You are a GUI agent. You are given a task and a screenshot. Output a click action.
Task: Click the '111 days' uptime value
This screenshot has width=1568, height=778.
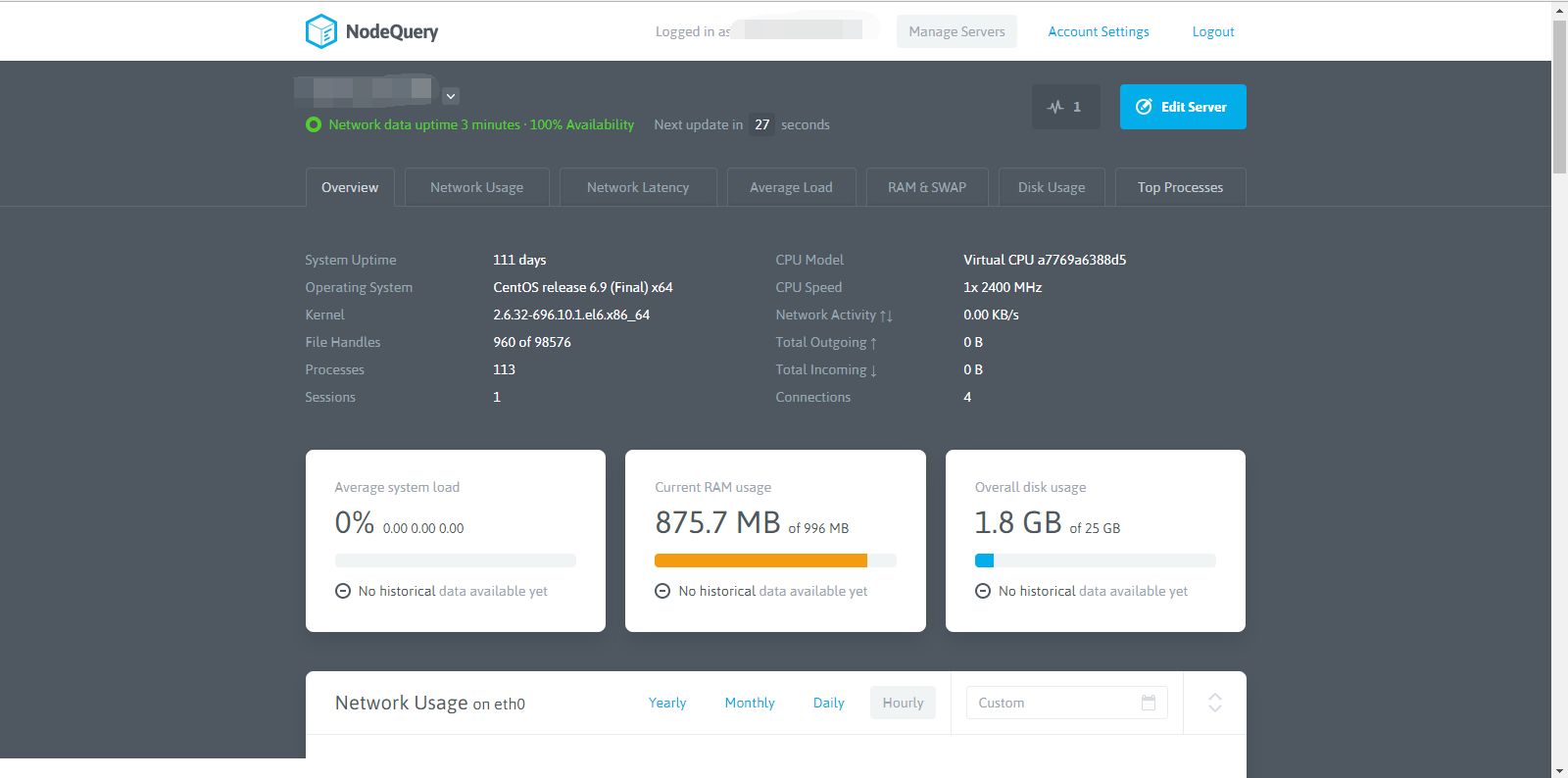tap(519, 260)
